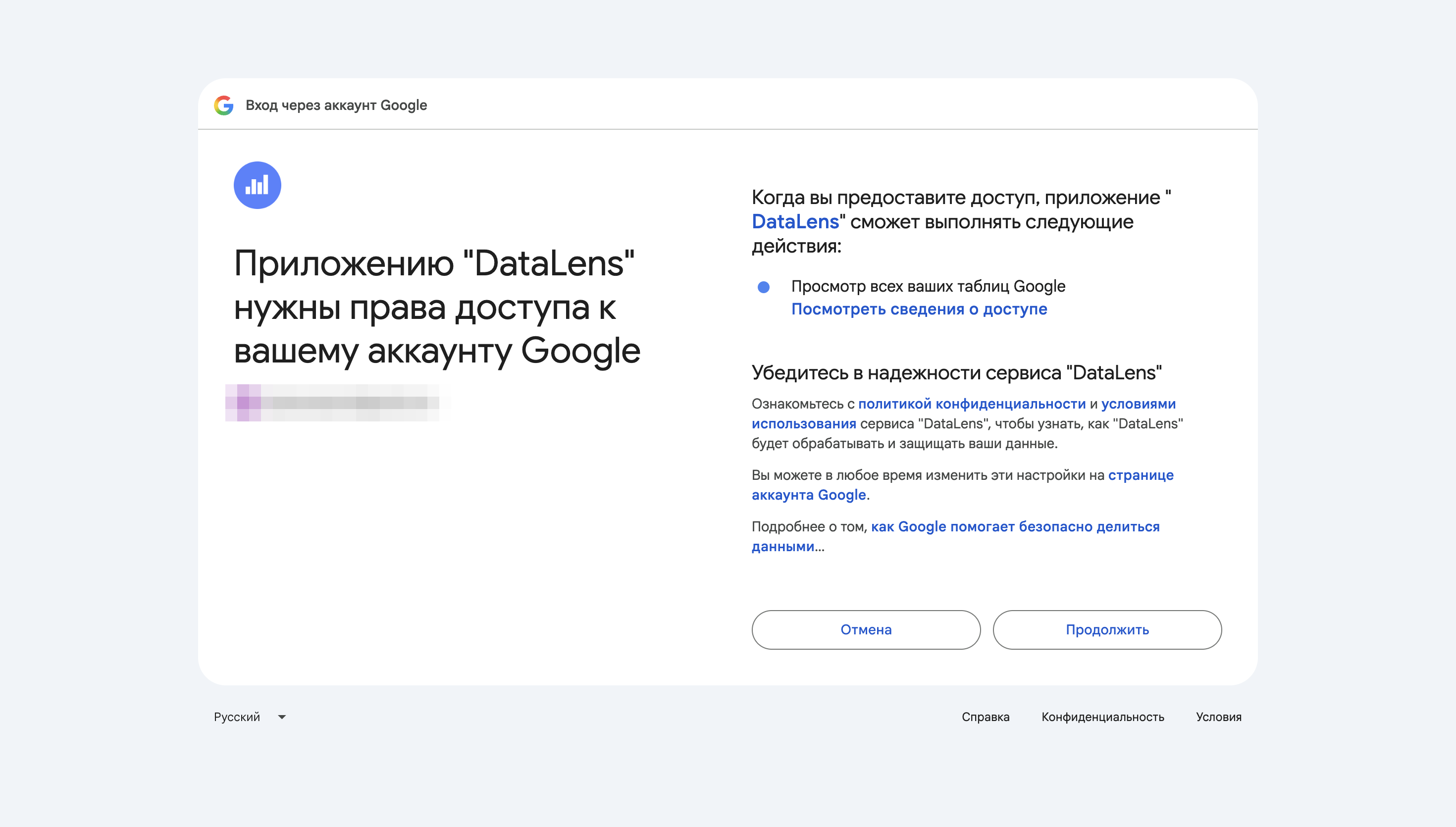The image size is (1456, 827).
Task: Click the blue bullet next to table viewing permission
Action: [764, 287]
